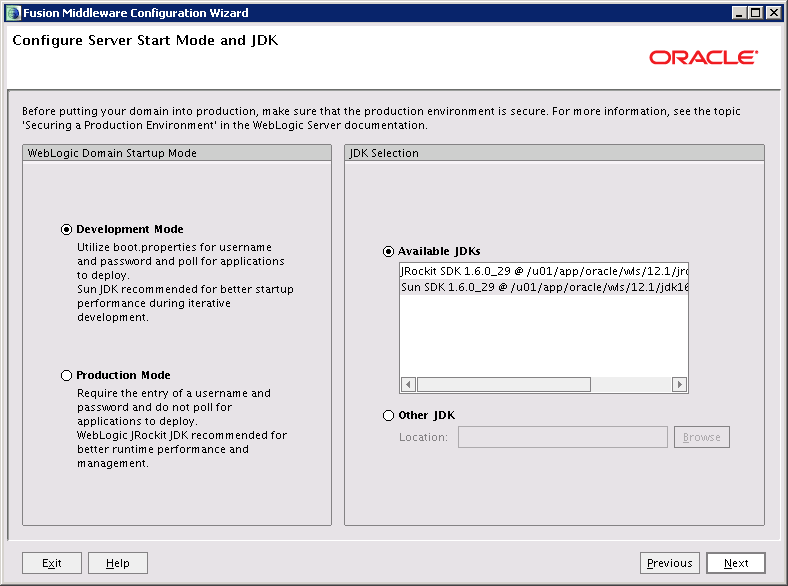Maximize the Configuration Wizard window
The width and height of the screenshot is (788, 586).
coord(756,12)
